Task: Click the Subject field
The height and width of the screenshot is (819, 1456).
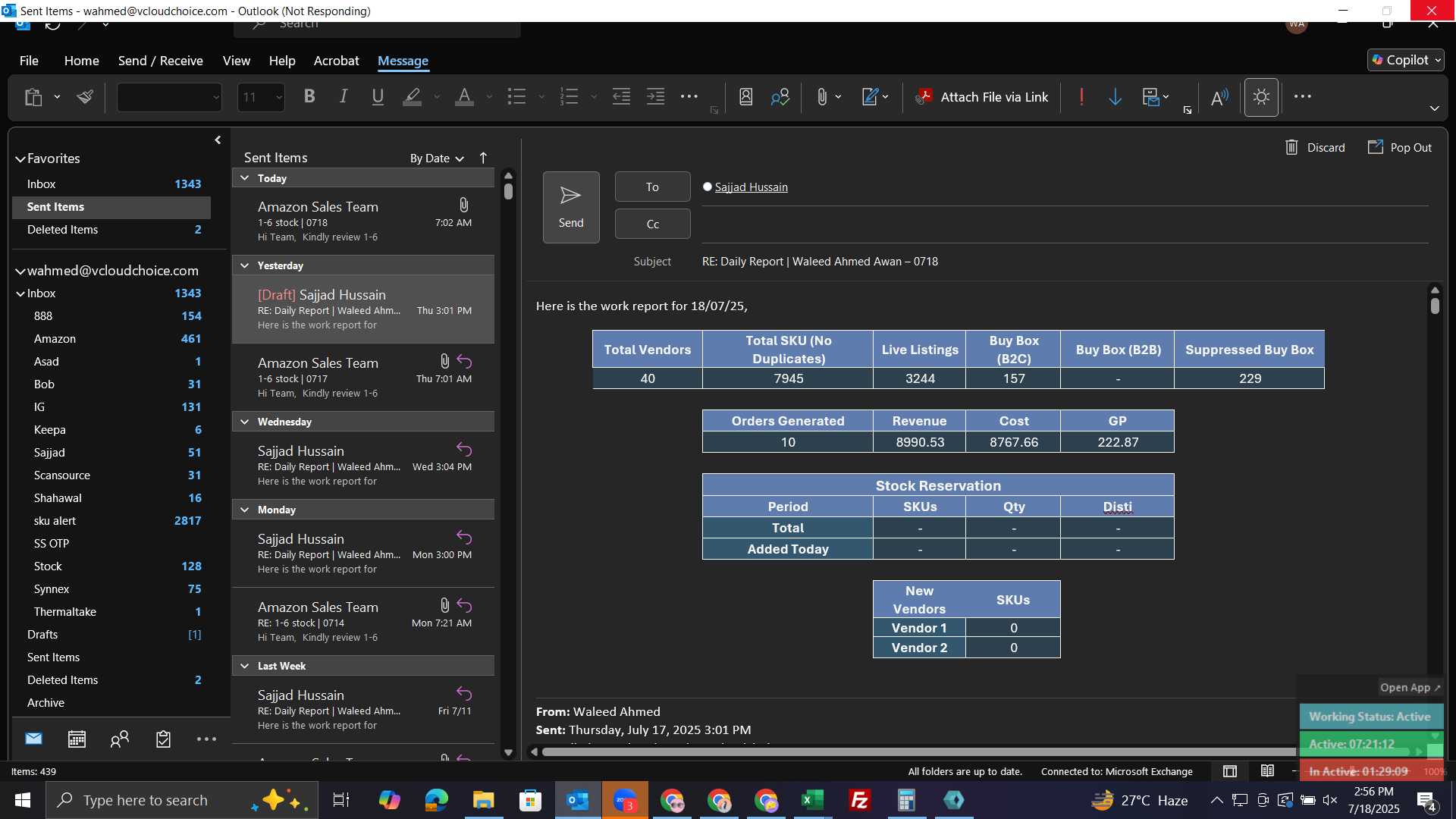Action: tap(1065, 261)
